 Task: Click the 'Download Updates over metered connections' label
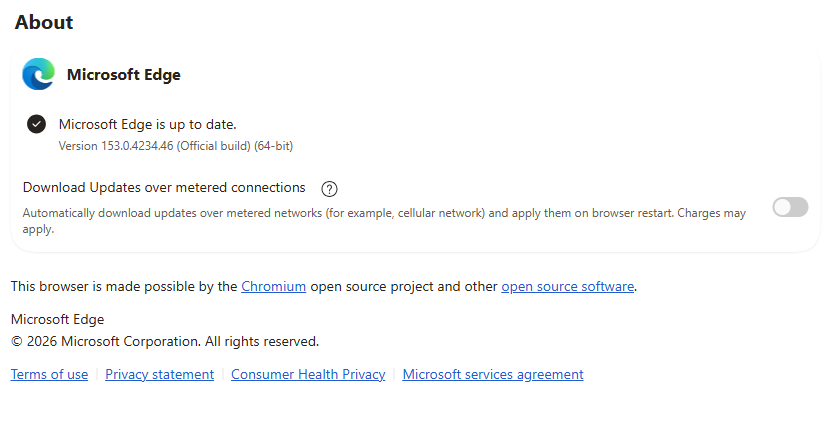click(x=164, y=187)
